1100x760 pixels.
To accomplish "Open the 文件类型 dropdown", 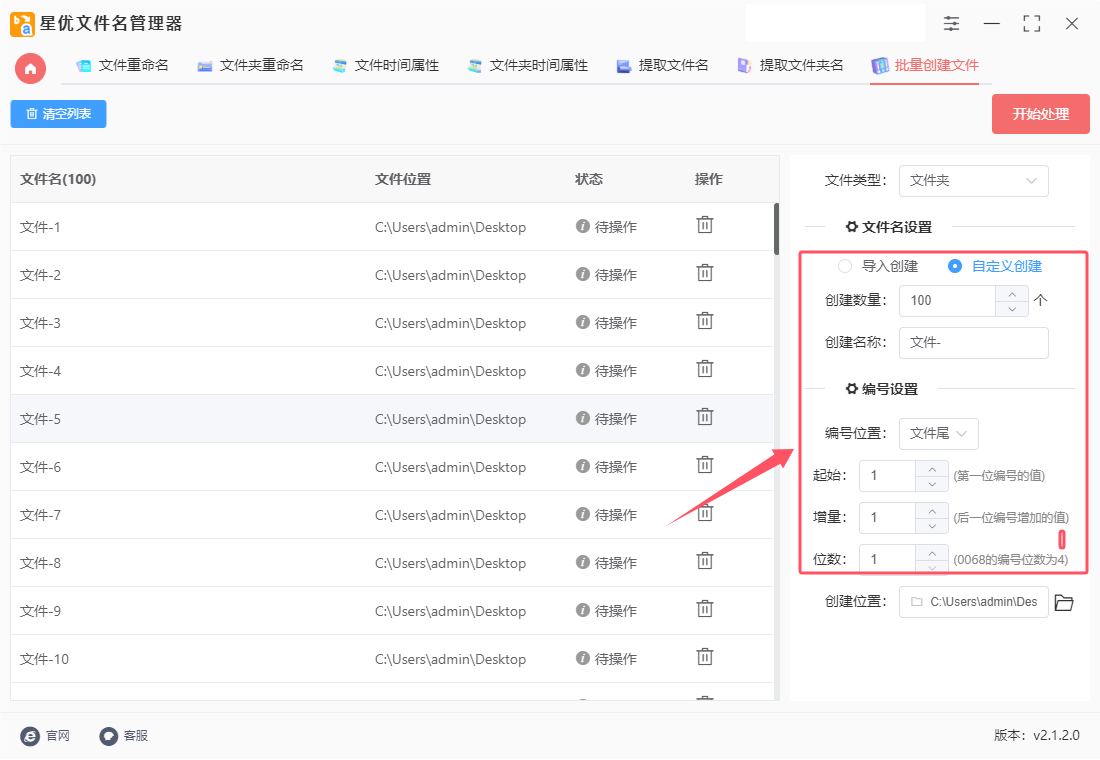I will 973,181.
